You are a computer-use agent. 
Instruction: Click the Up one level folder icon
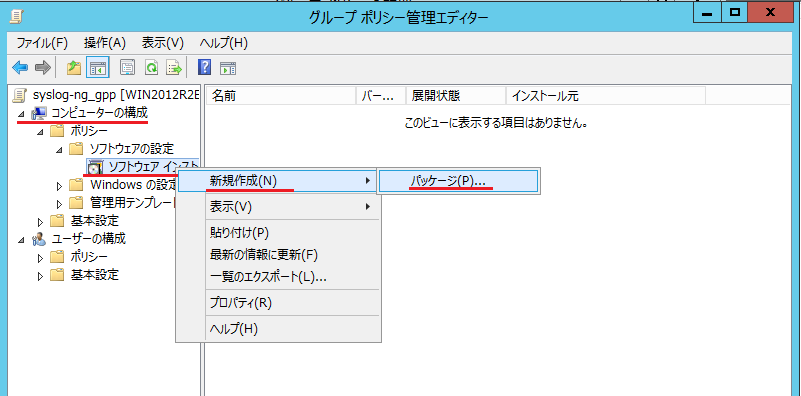[75, 67]
